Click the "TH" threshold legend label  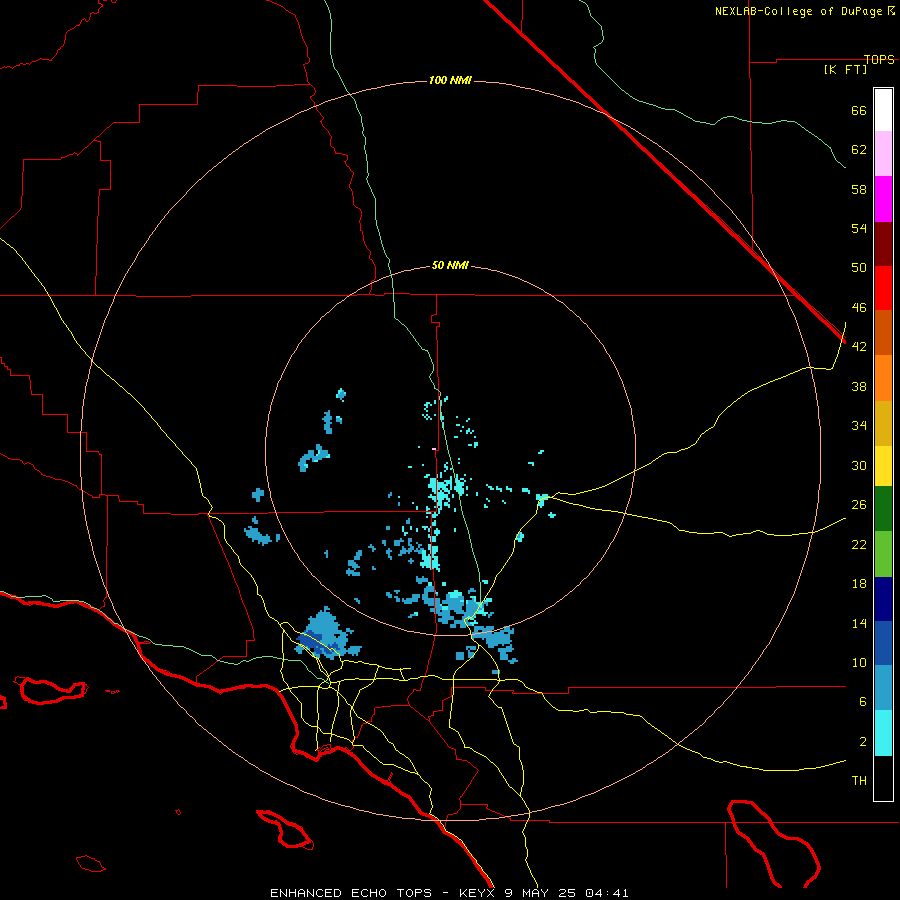(859, 781)
